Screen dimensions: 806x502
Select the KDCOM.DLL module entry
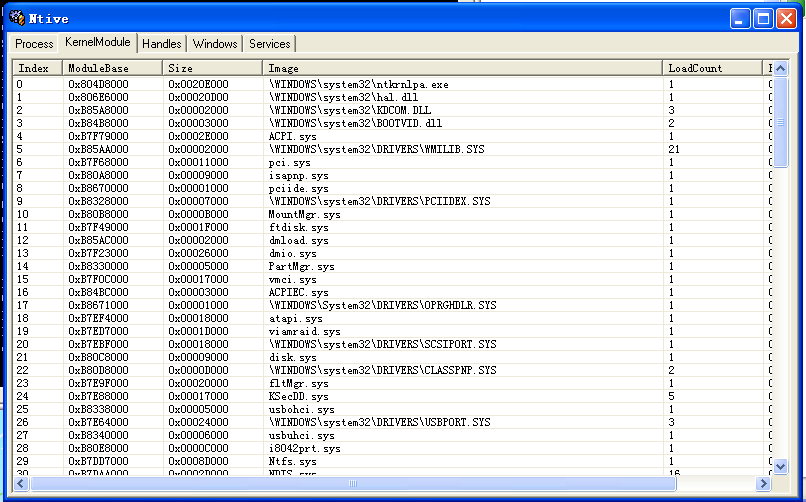click(x=392, y=110)
